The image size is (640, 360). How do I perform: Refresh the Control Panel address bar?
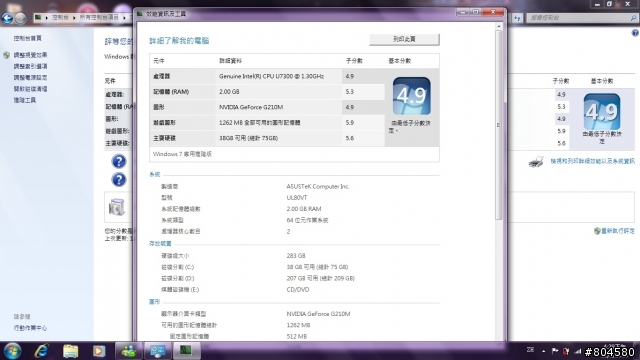517,18
